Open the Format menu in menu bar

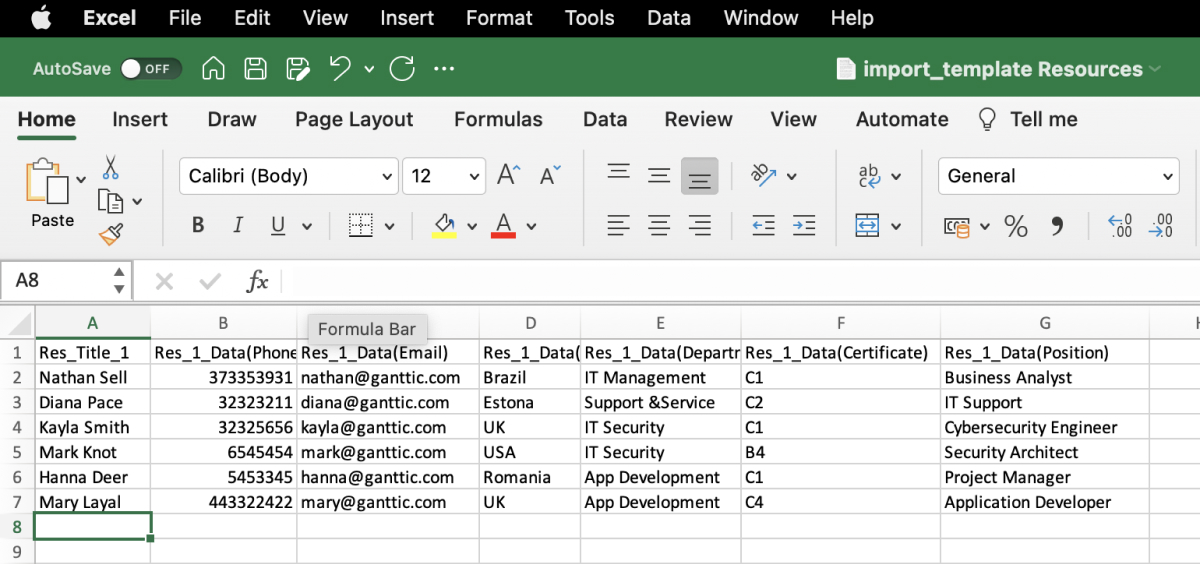pyautogui.click(x=499, y=18)
